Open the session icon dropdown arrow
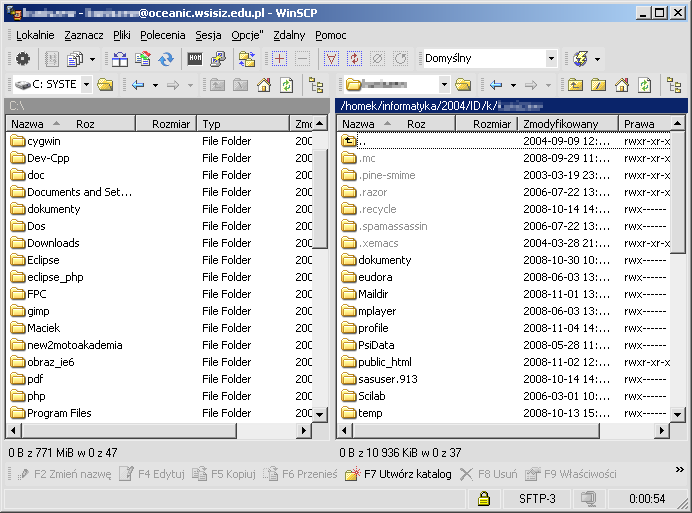This screenshot has width=692, height=513. 597,59
